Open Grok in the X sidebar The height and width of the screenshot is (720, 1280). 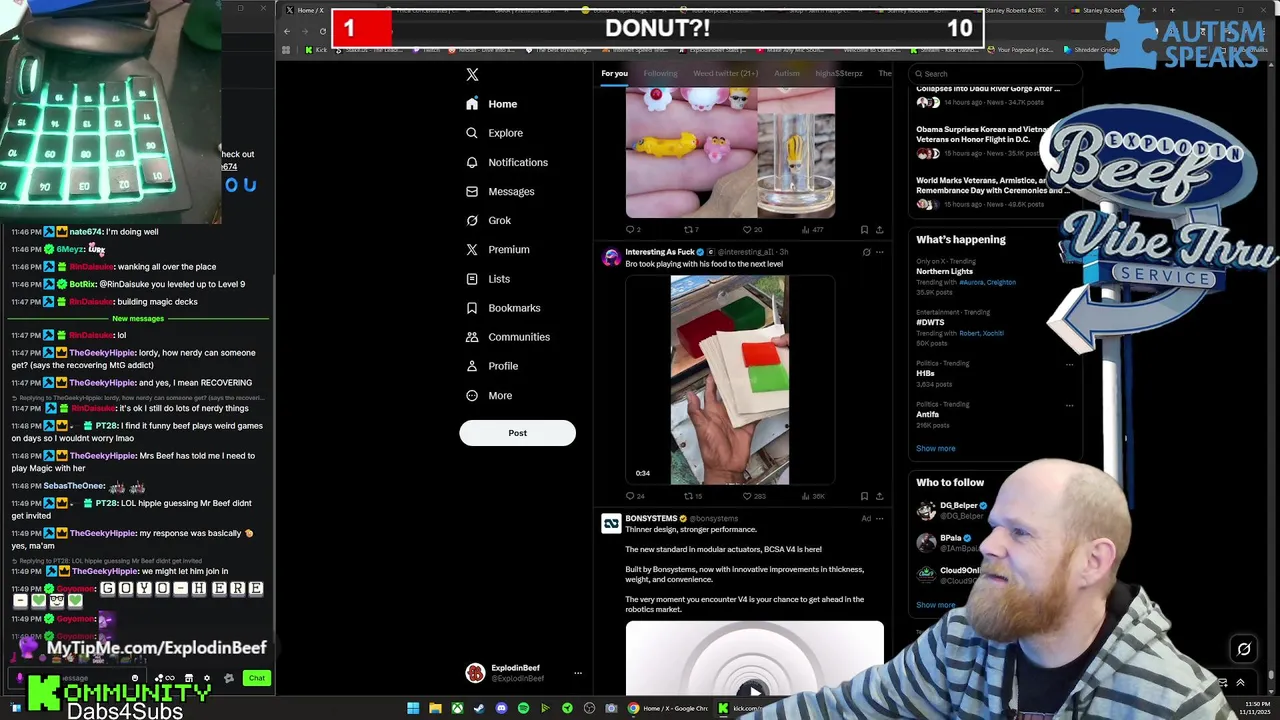(488, 220)
